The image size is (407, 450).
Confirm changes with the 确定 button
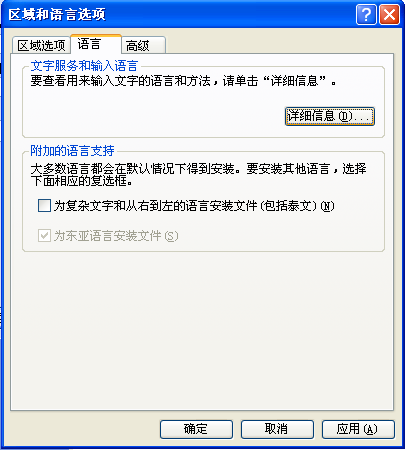coord(196,429)
